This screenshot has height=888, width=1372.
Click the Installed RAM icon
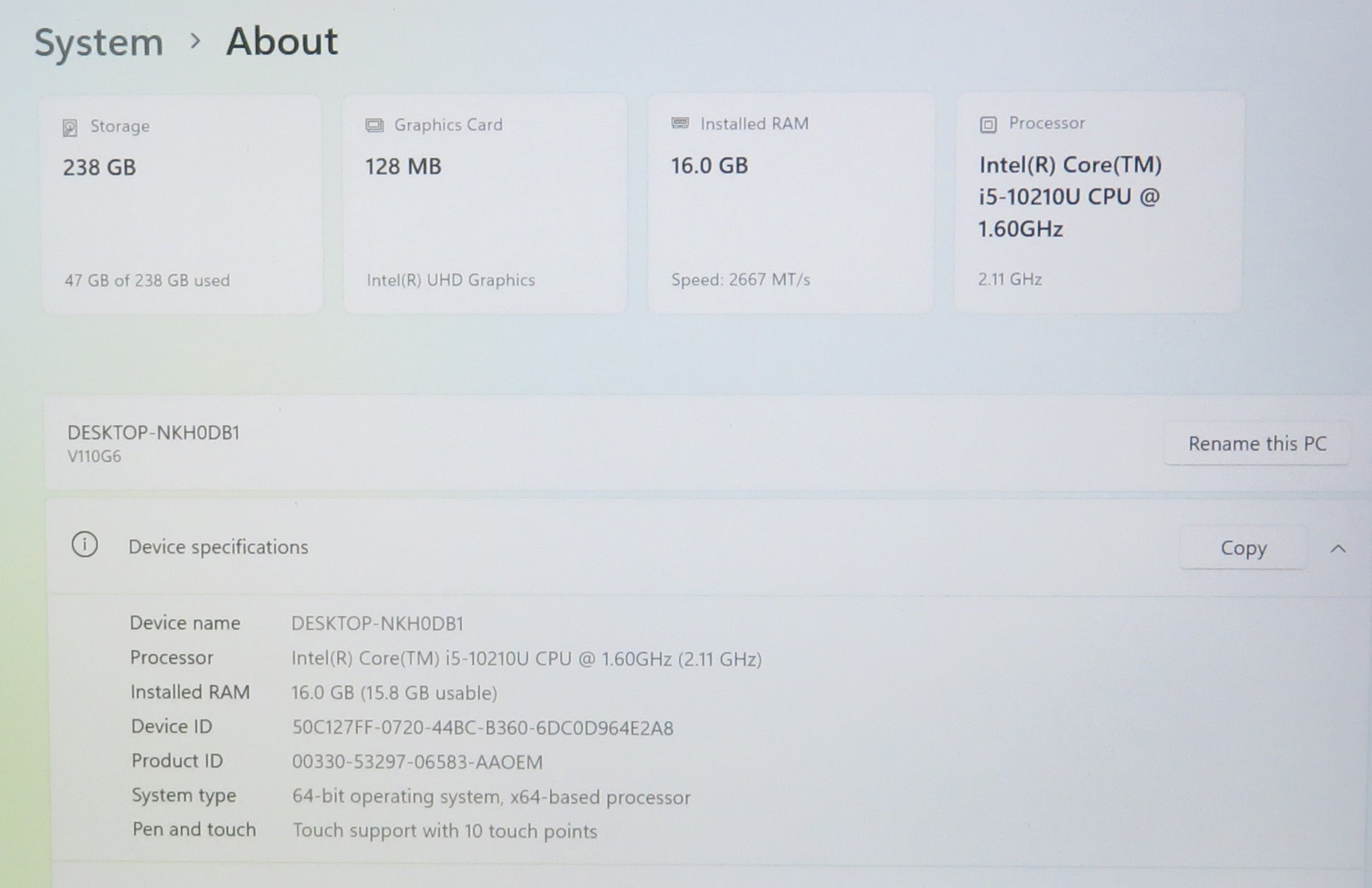pos(680,123)
